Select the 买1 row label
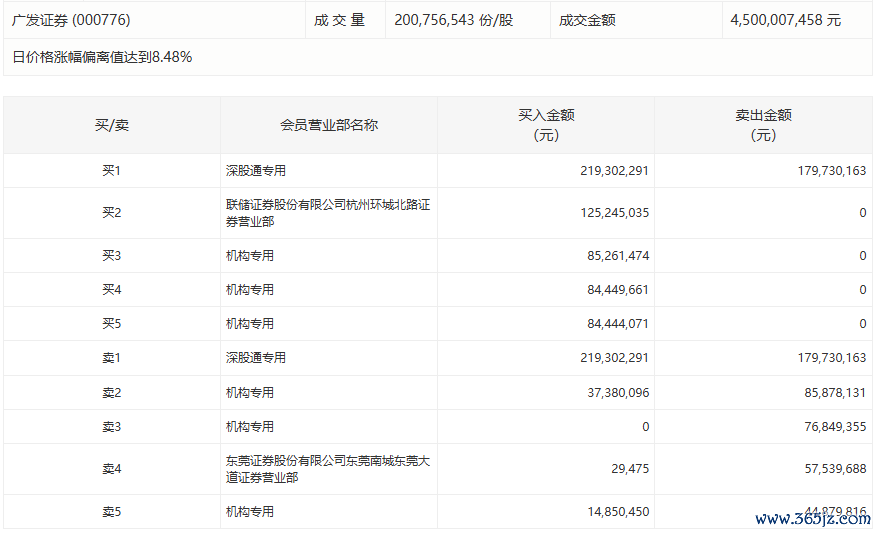This screenshot has width=878, height=534. point(111,171)
